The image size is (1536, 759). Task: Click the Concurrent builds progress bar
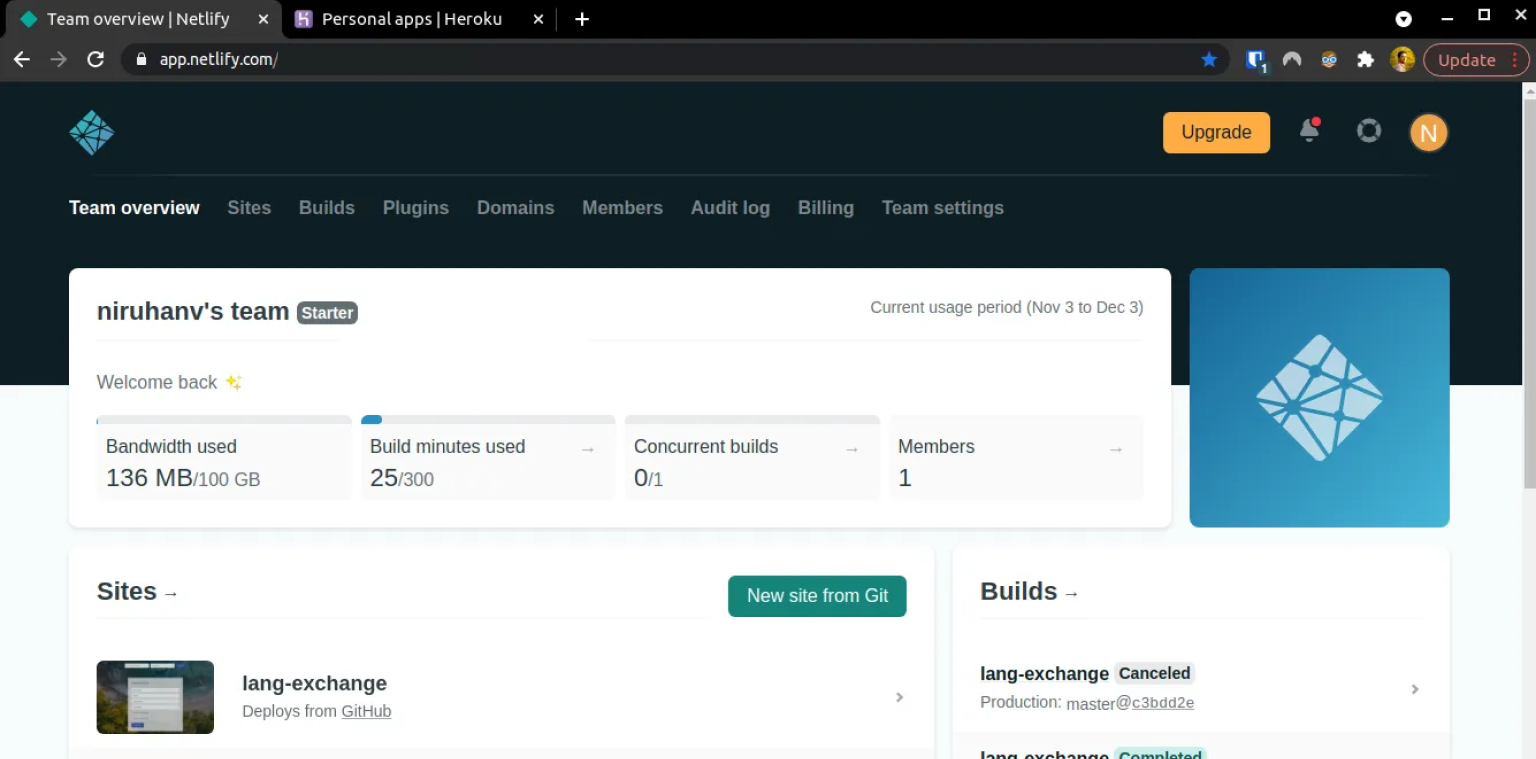[752, 420]
